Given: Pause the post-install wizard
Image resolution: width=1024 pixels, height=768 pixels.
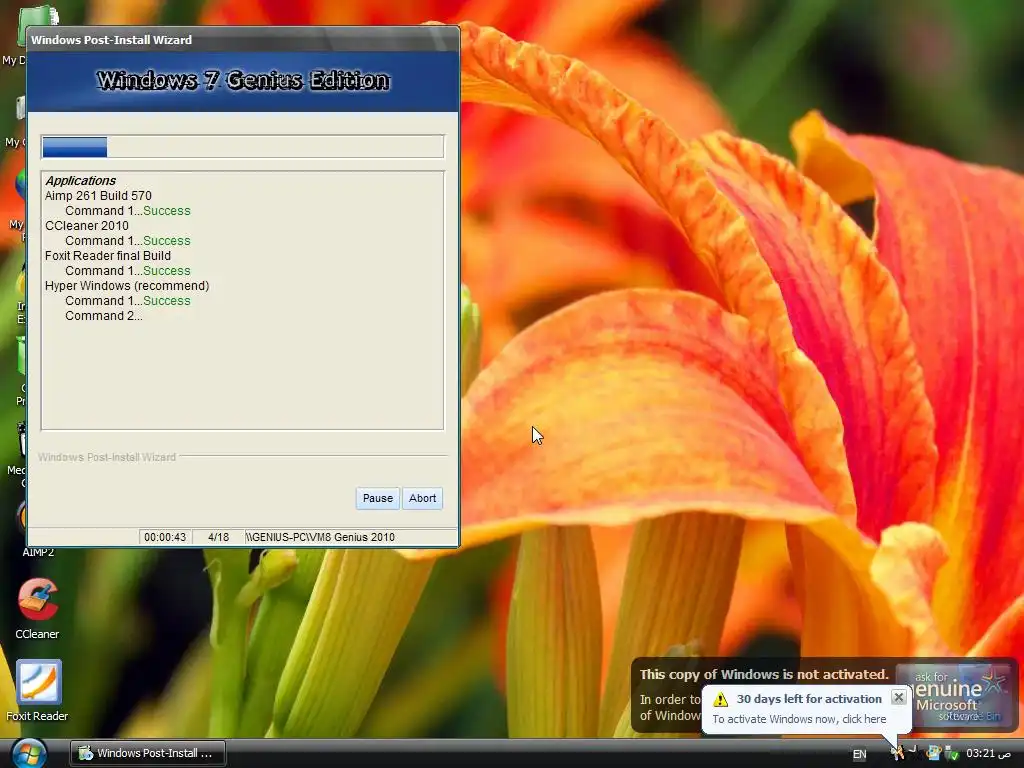Looking at the screenshot, I should (x=377, y=498).
